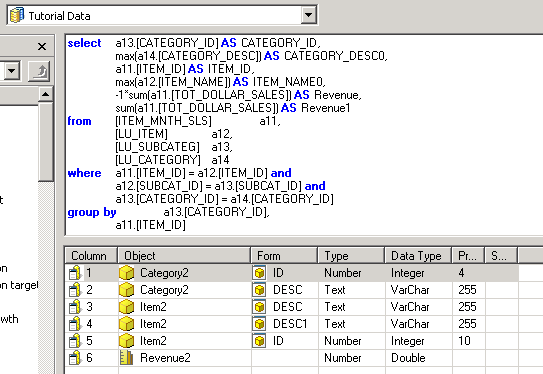Click the Object column header
543x374 pixels.
[x=184, y=256]
